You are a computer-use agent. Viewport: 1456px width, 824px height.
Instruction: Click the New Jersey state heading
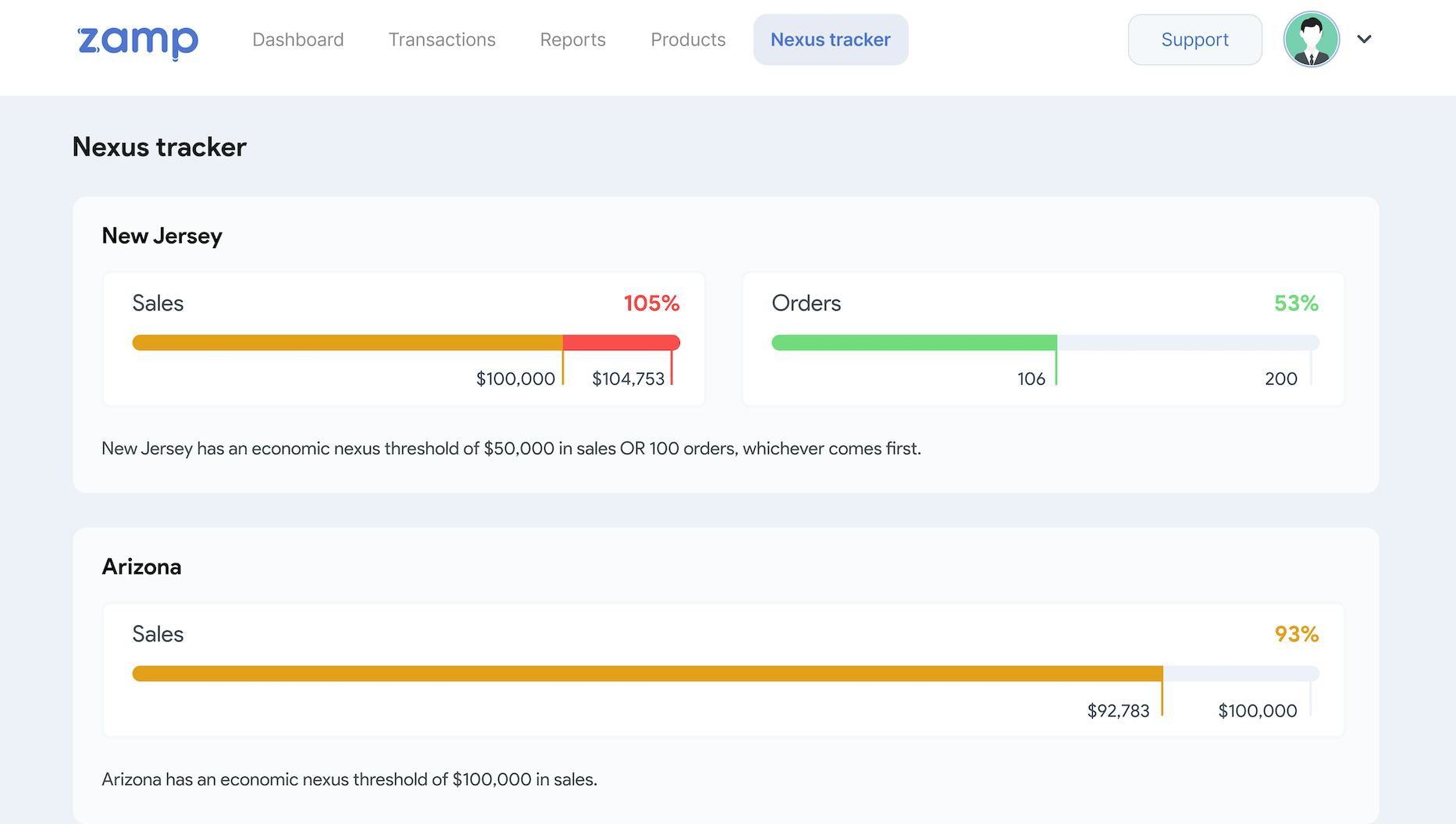pyautogui.click(x=161, y=236)
